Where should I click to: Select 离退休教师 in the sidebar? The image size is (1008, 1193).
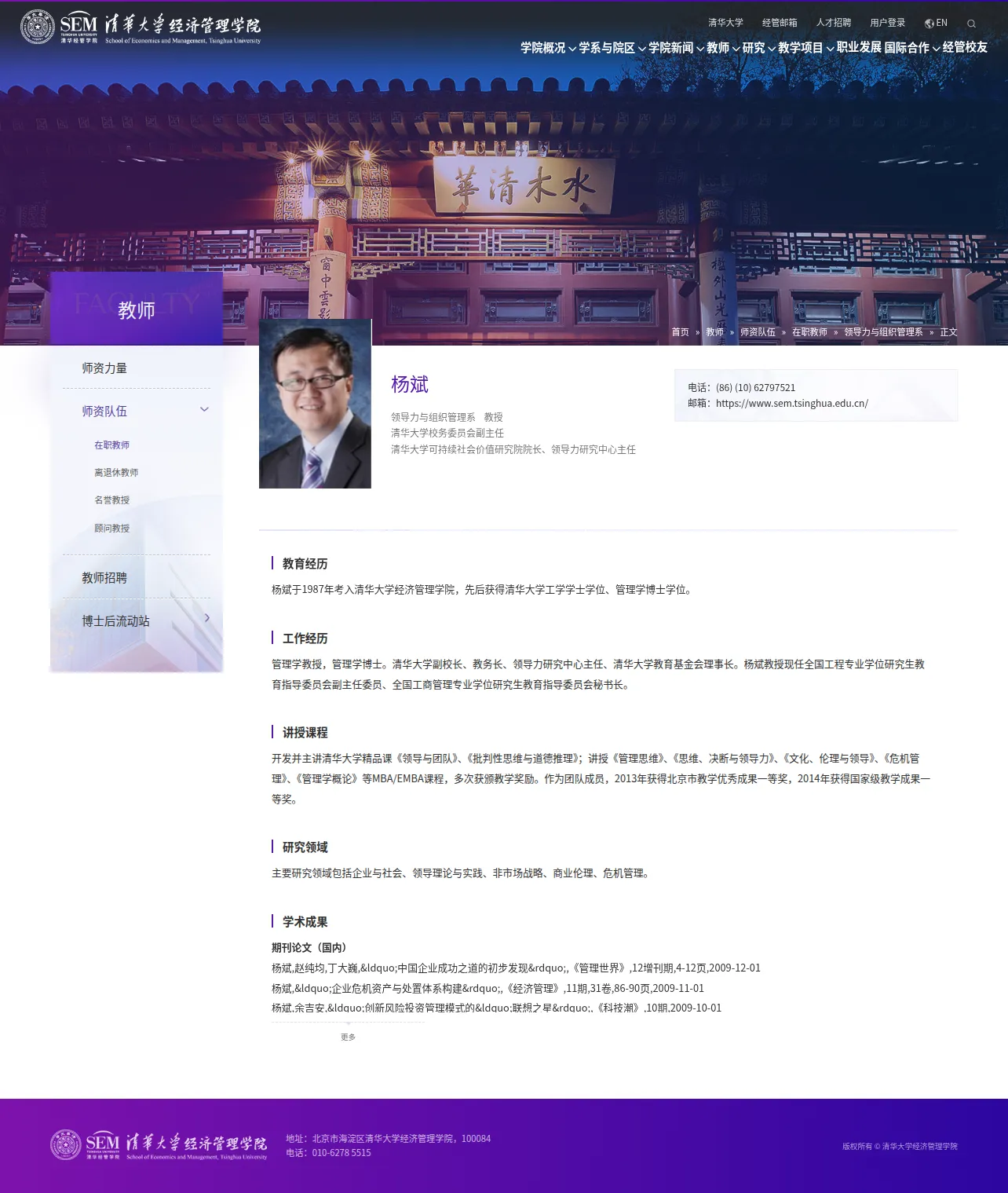click(116, 473)
